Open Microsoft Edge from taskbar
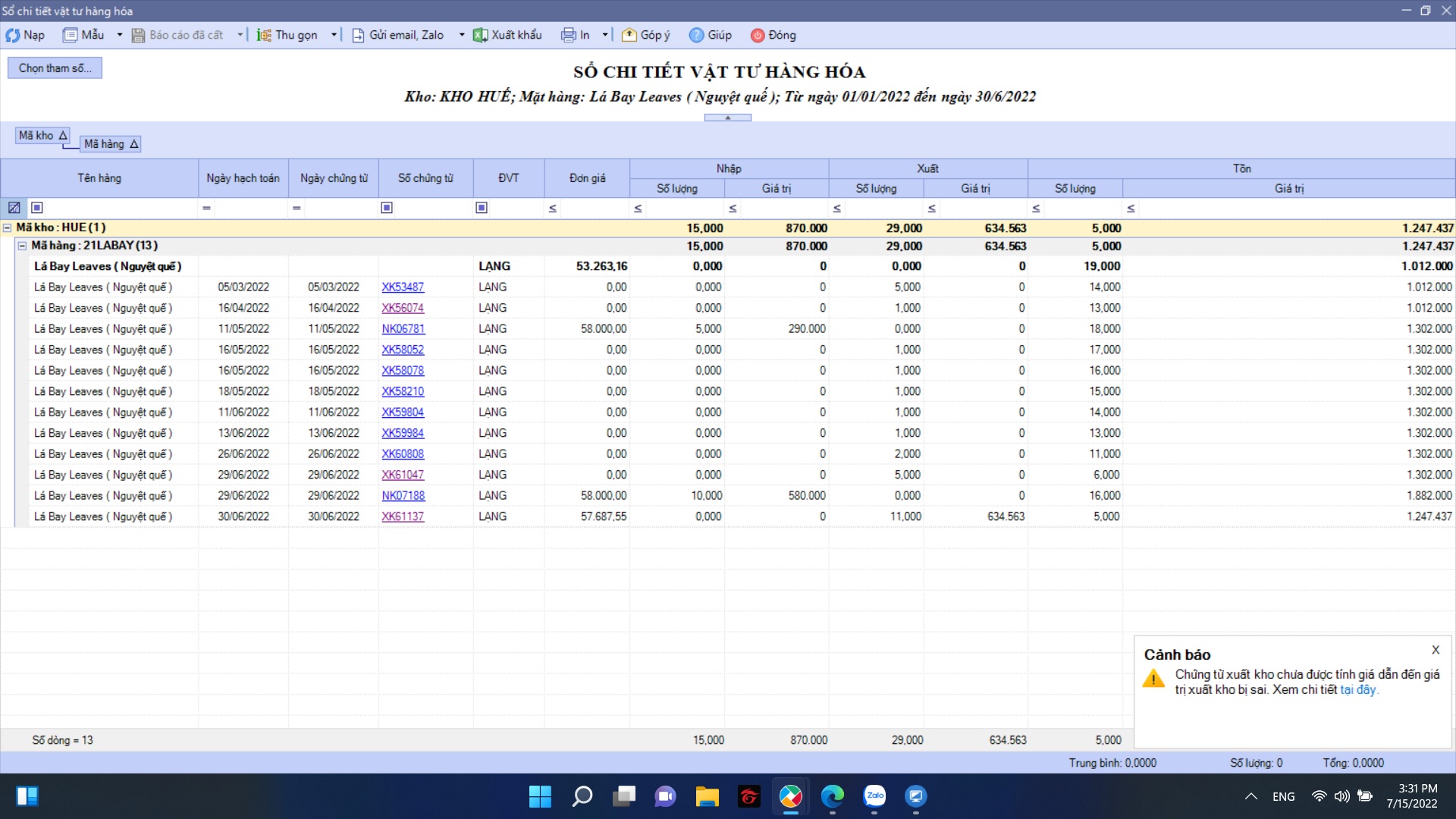The image size is (1456, 819). click(x=832, y=796)
